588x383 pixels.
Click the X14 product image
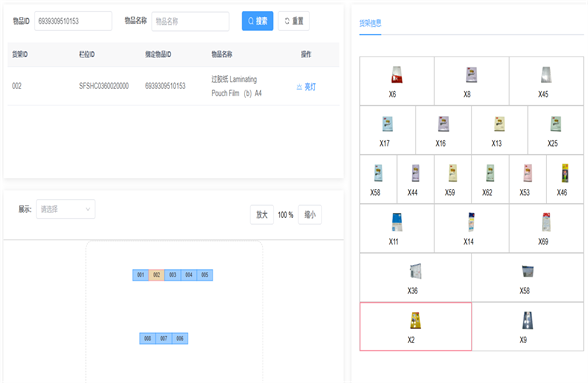click(x=471, y=222)
